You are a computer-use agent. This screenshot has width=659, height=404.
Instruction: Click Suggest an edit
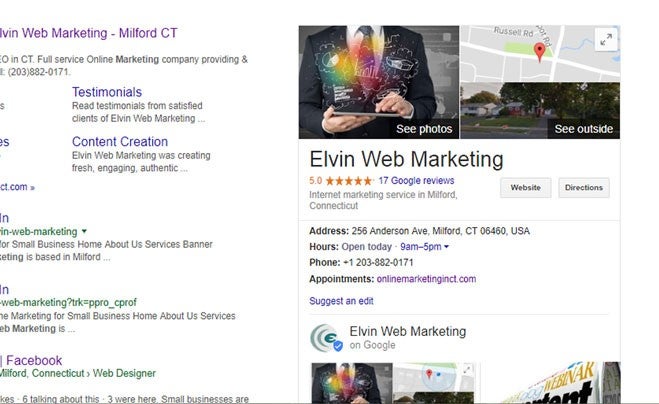[x=341, y=301]
